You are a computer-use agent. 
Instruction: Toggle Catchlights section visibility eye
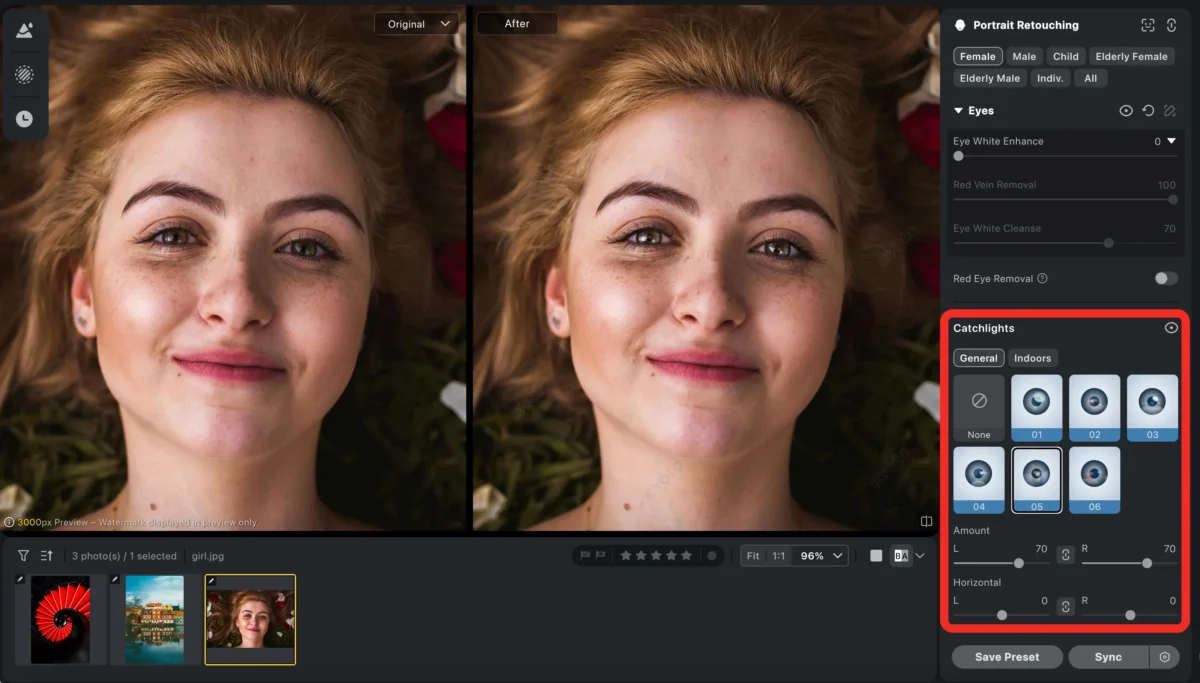(1171, 328)
